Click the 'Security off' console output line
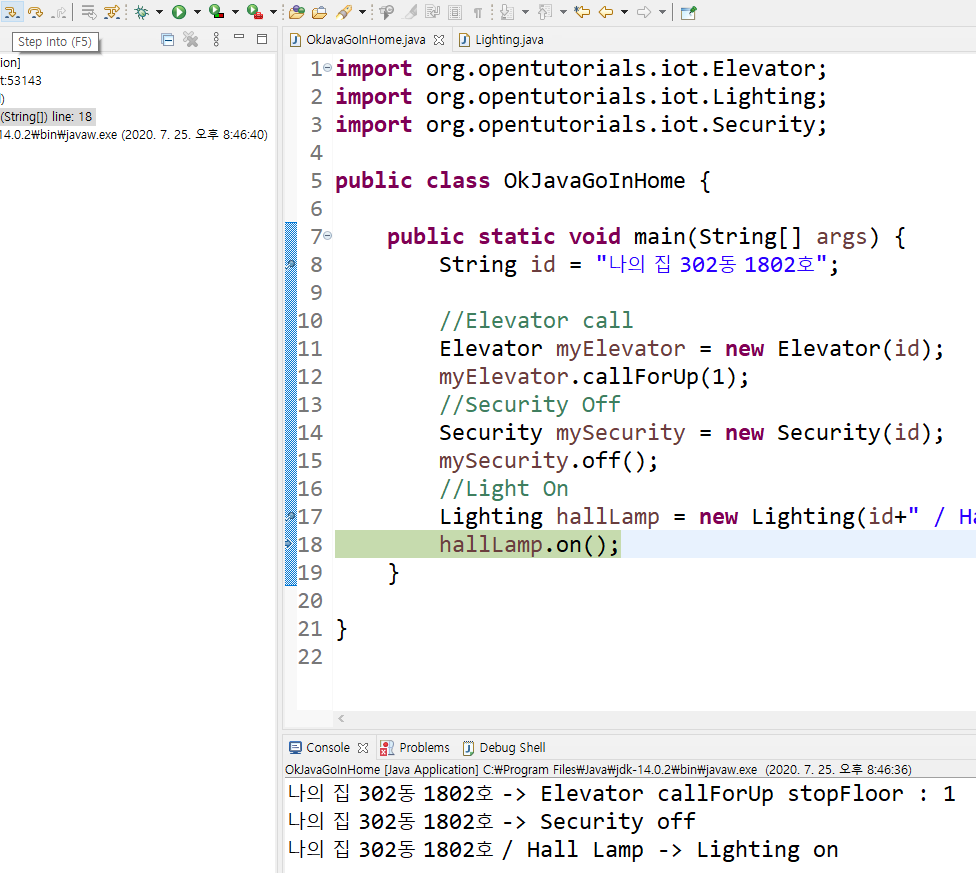The image size is (976, 873). (x=492, y=821)
